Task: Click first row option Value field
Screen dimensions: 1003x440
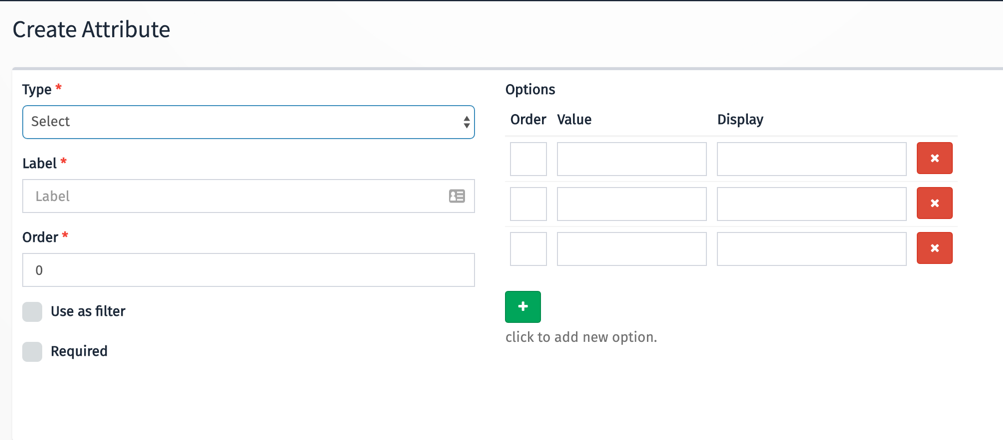Action: pyautogui.click(x=631, y=159)
